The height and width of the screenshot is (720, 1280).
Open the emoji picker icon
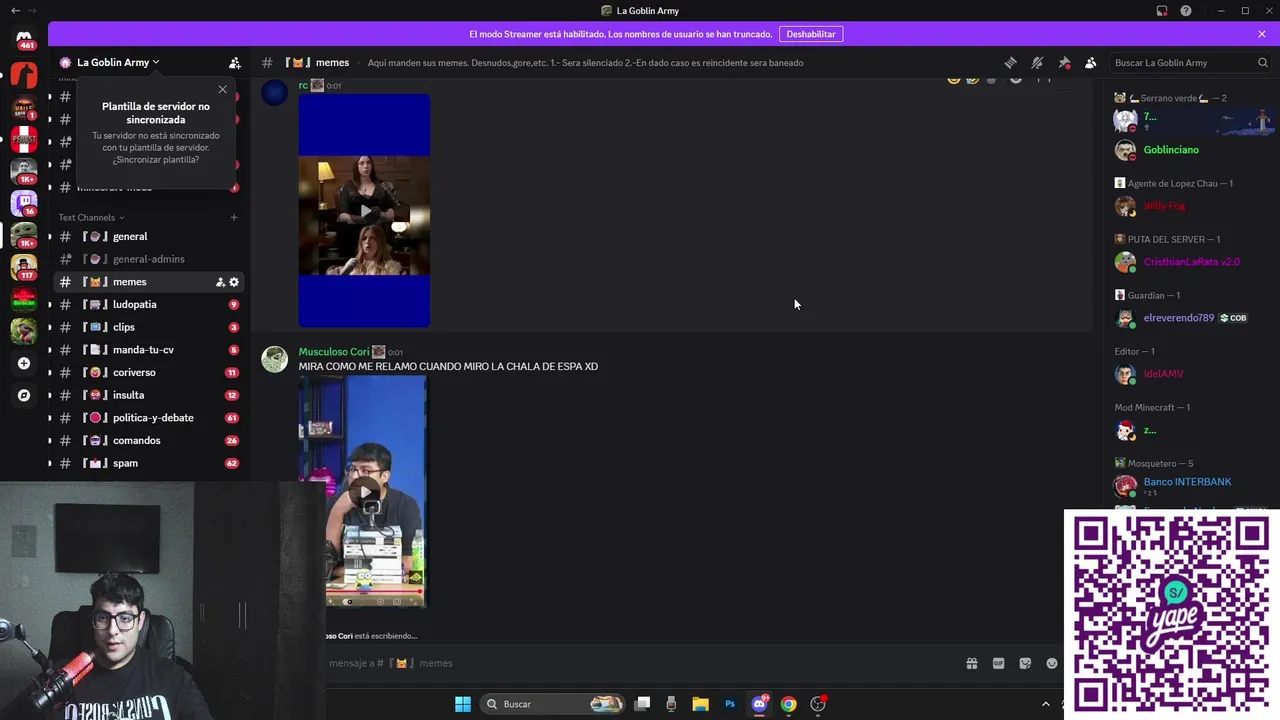1052,663
